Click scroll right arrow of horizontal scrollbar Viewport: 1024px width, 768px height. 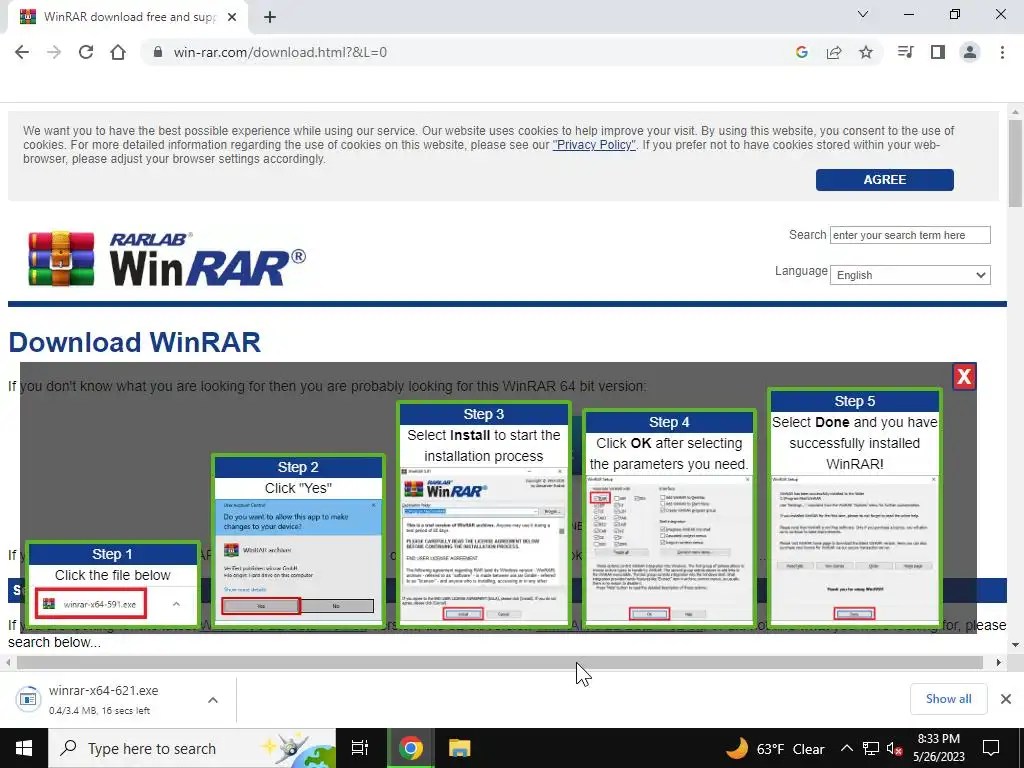[999, 662]
